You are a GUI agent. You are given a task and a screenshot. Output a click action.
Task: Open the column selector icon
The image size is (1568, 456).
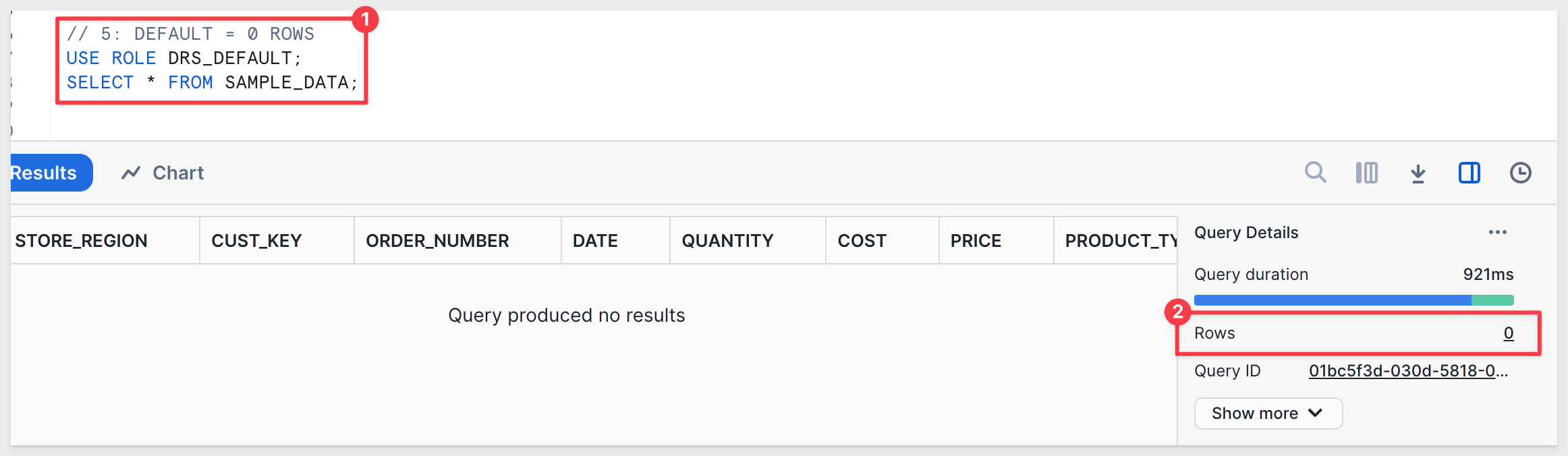[1366, 173]
